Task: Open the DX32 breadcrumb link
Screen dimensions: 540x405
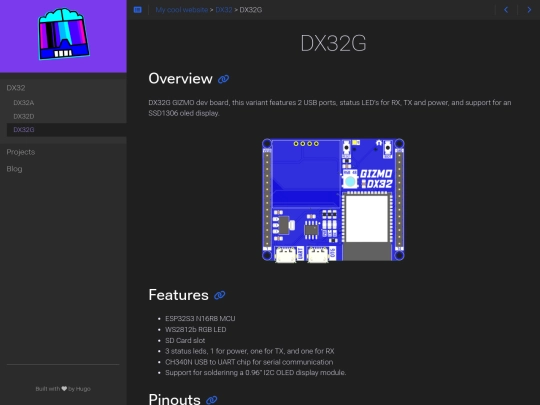Action: tap(224, 10)
